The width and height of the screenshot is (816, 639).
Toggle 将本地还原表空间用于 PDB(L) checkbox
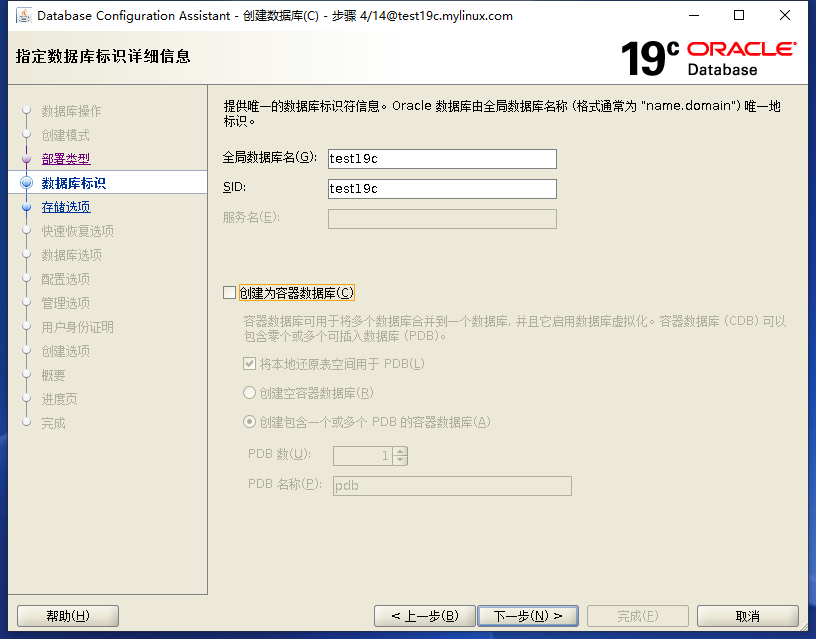(x=249, y=364)
